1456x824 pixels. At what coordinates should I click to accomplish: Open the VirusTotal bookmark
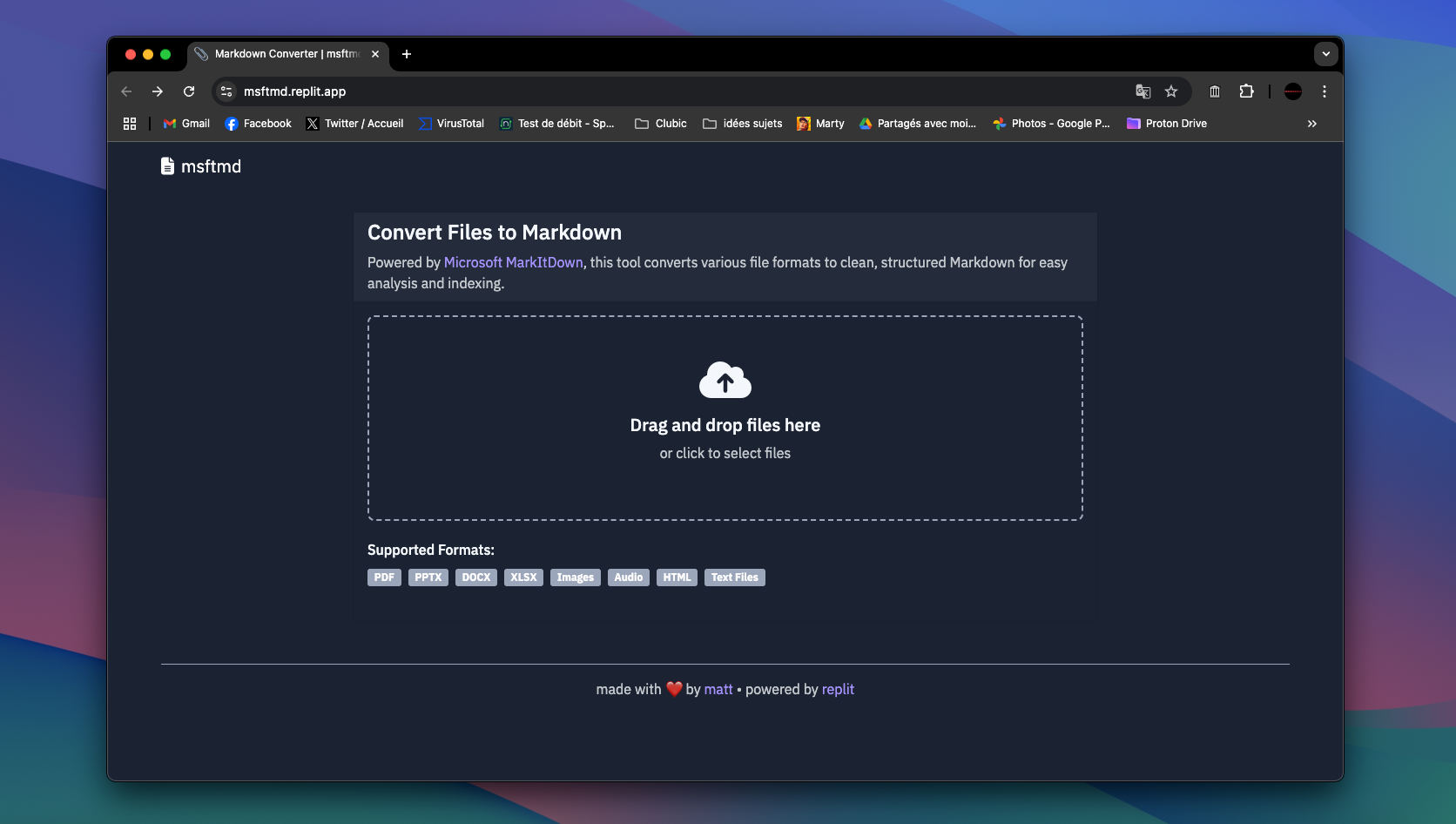pyautogui.click(x=450, y=124)
